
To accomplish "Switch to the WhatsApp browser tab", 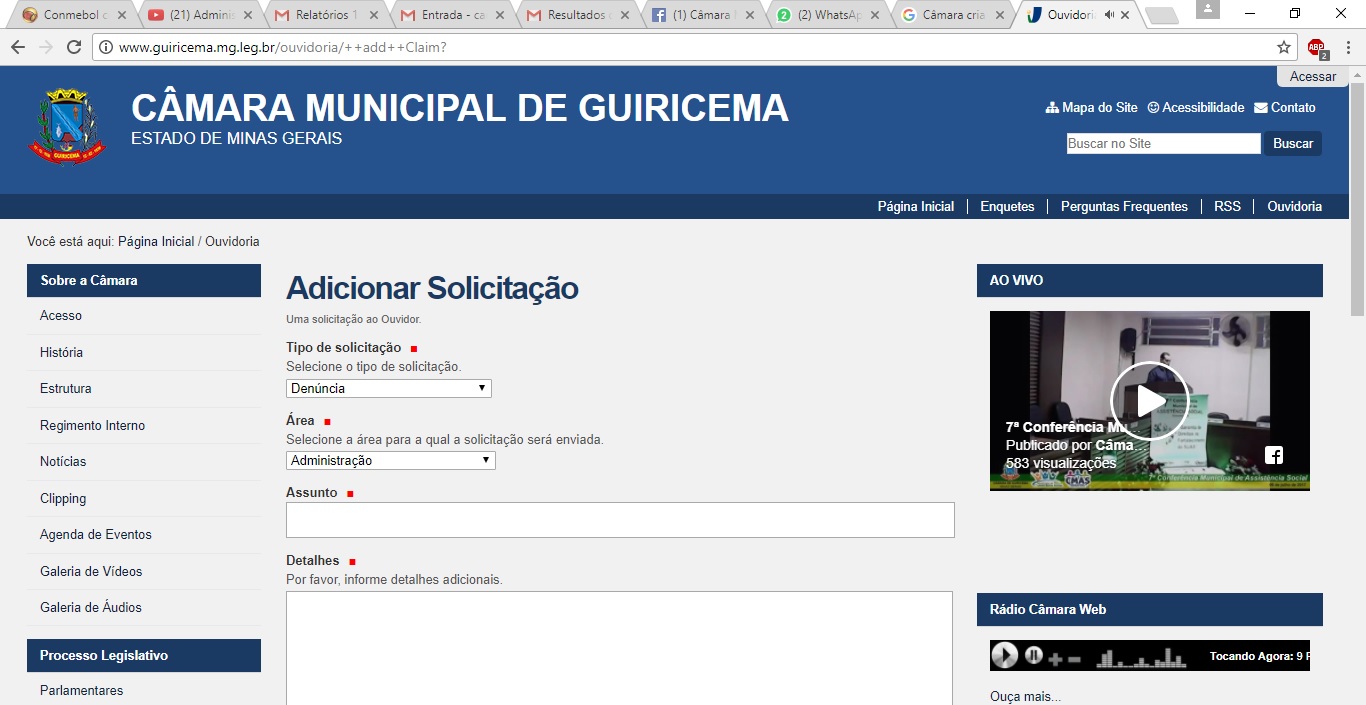I will [826, 15].
